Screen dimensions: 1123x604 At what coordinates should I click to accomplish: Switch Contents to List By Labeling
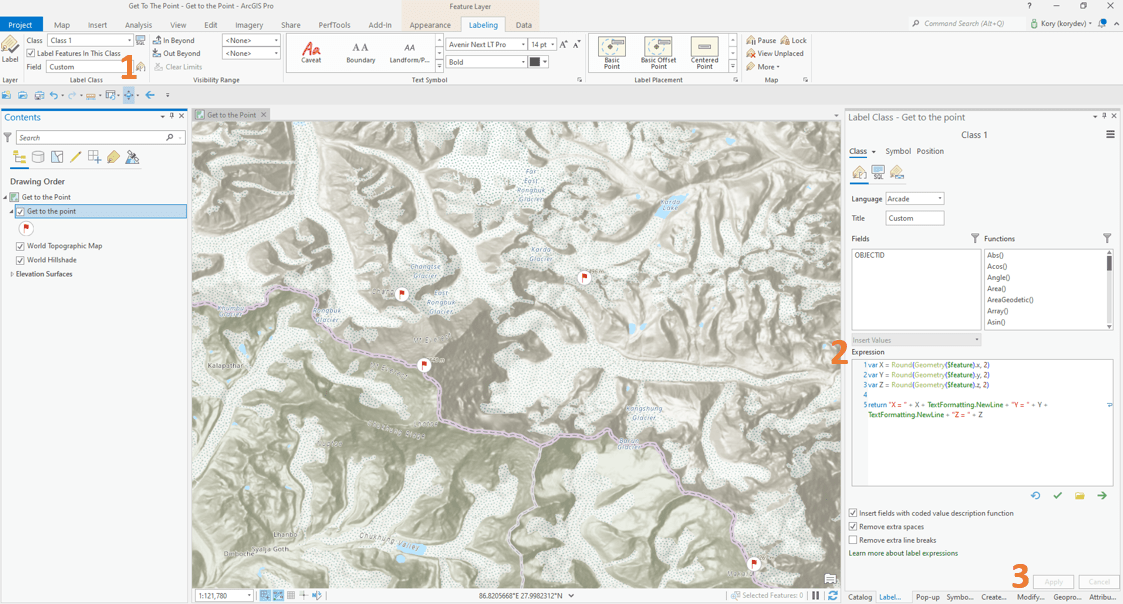113,157
